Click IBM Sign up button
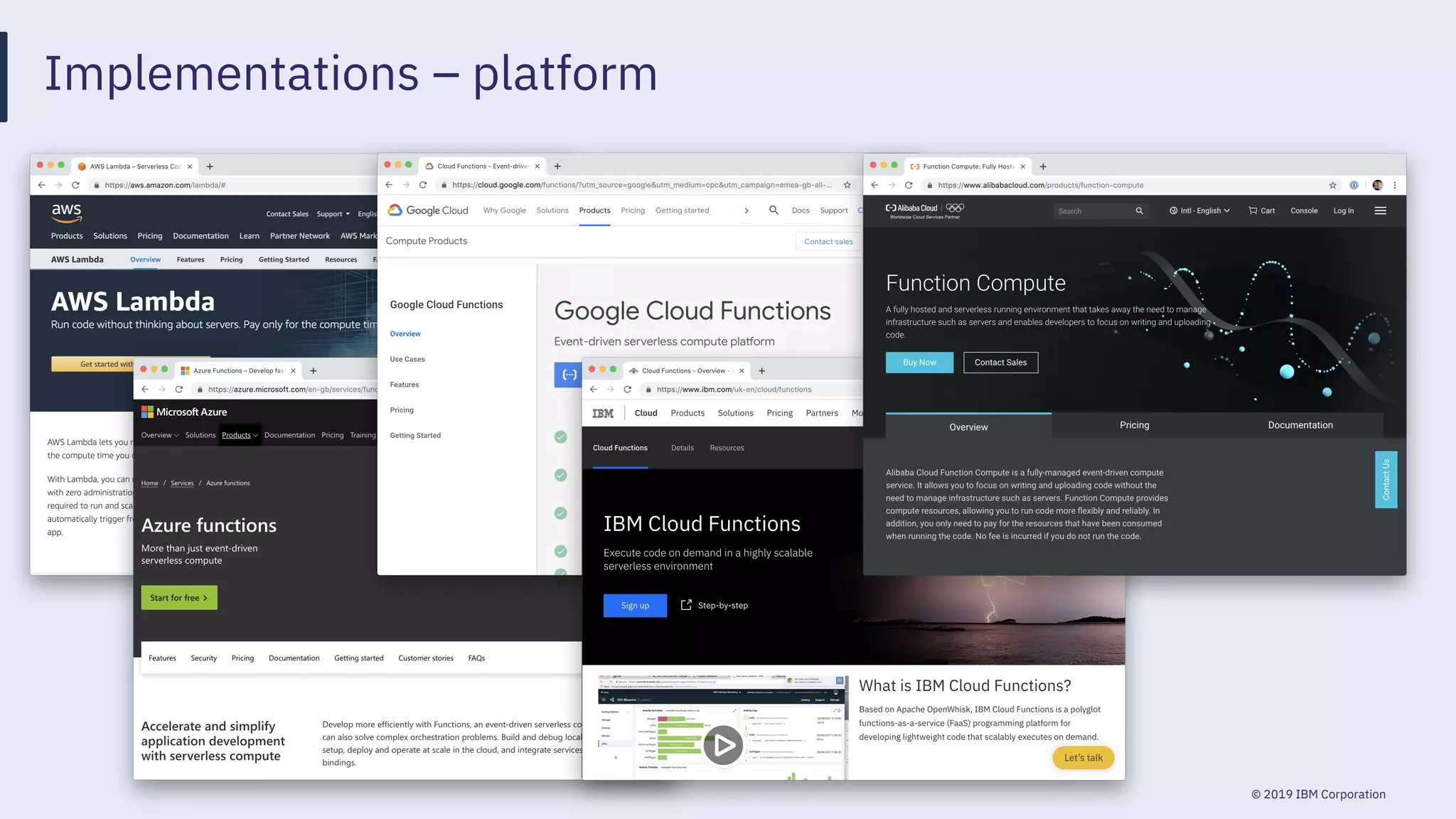 tap(635, 606)
